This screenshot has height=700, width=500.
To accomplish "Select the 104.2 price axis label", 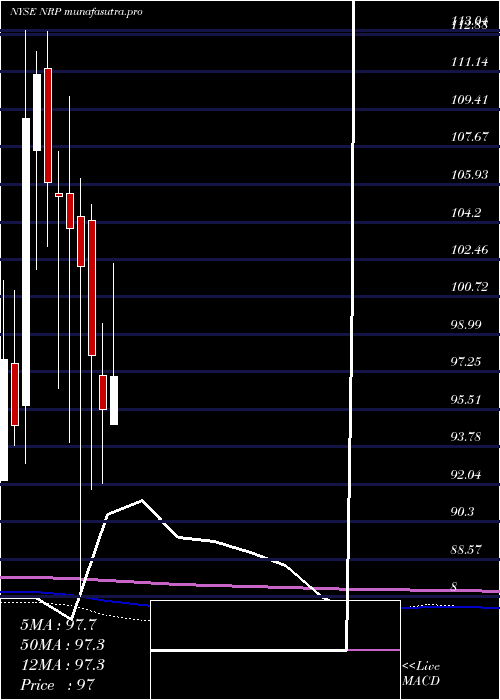I will (466, 212).
